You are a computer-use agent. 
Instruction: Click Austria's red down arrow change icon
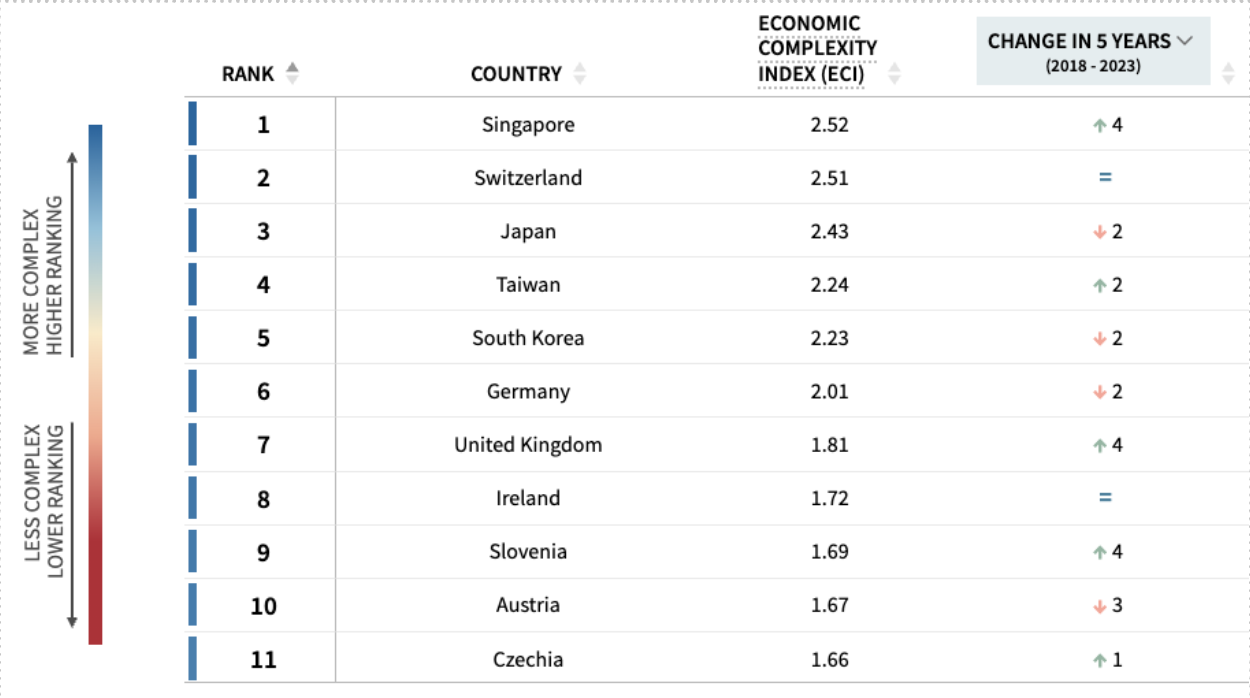pyautogui.click(x=1099, y=606)
